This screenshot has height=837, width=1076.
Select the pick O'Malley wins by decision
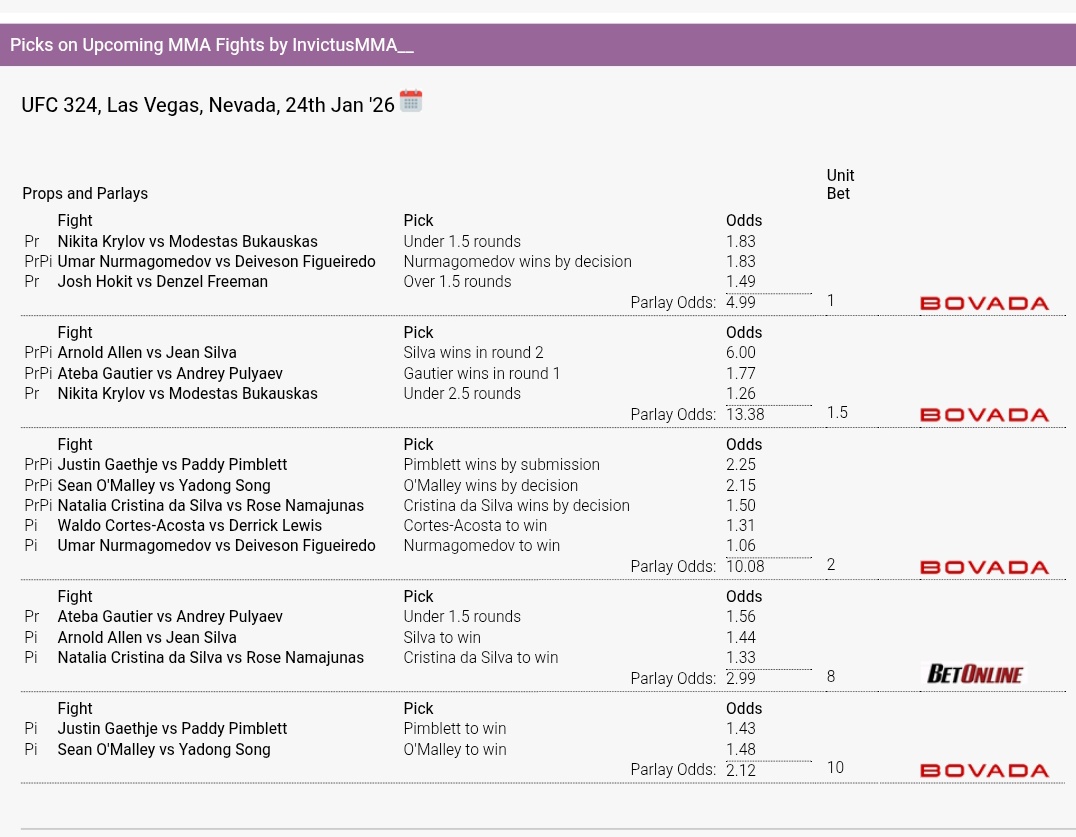(491, 485)
